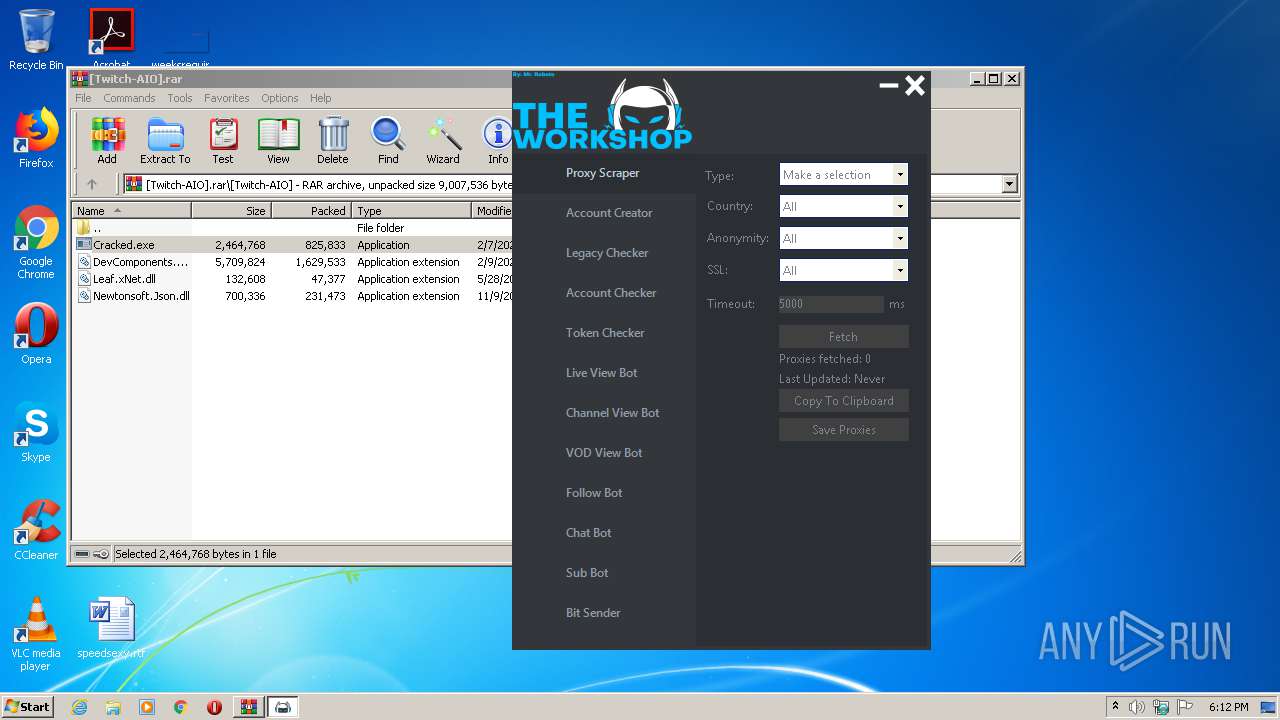Open the Tools menu in WinRAR
1280x720 pixels.
pyautogui.click(x=180, y=98)
